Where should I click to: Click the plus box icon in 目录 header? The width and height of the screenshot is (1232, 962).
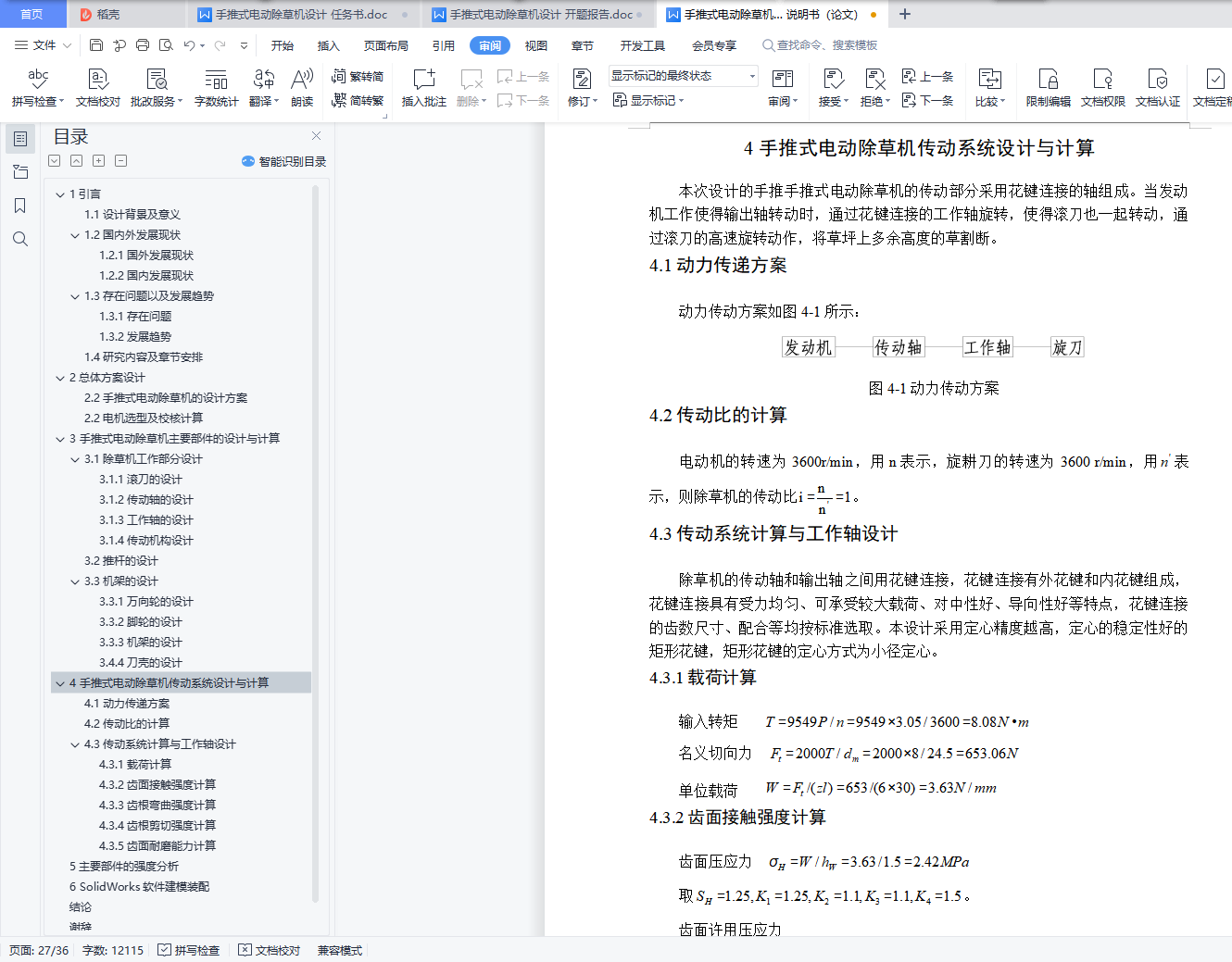(x=98, y=161)
